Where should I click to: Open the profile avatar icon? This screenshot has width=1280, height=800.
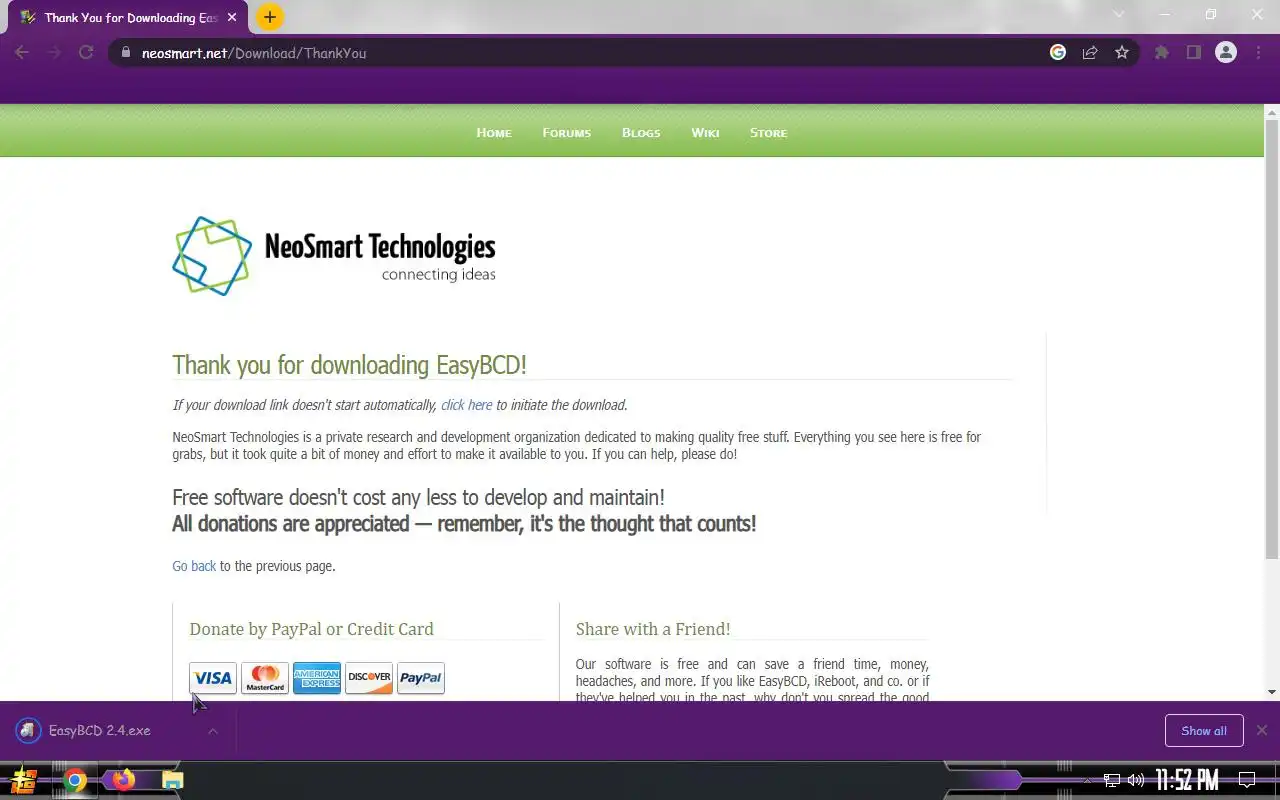(1226, 53)
